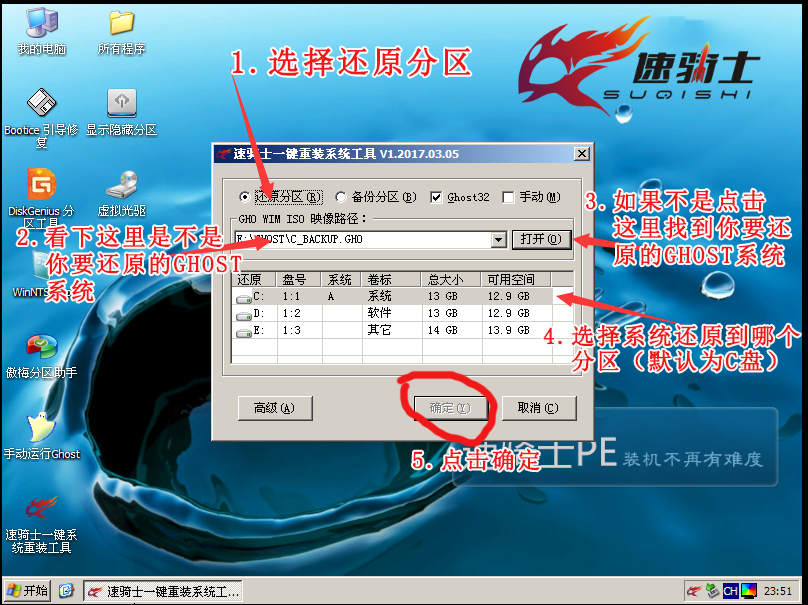Click the 速骑士 tray icon
Screen dimensions: 808x605
[695, 591]
